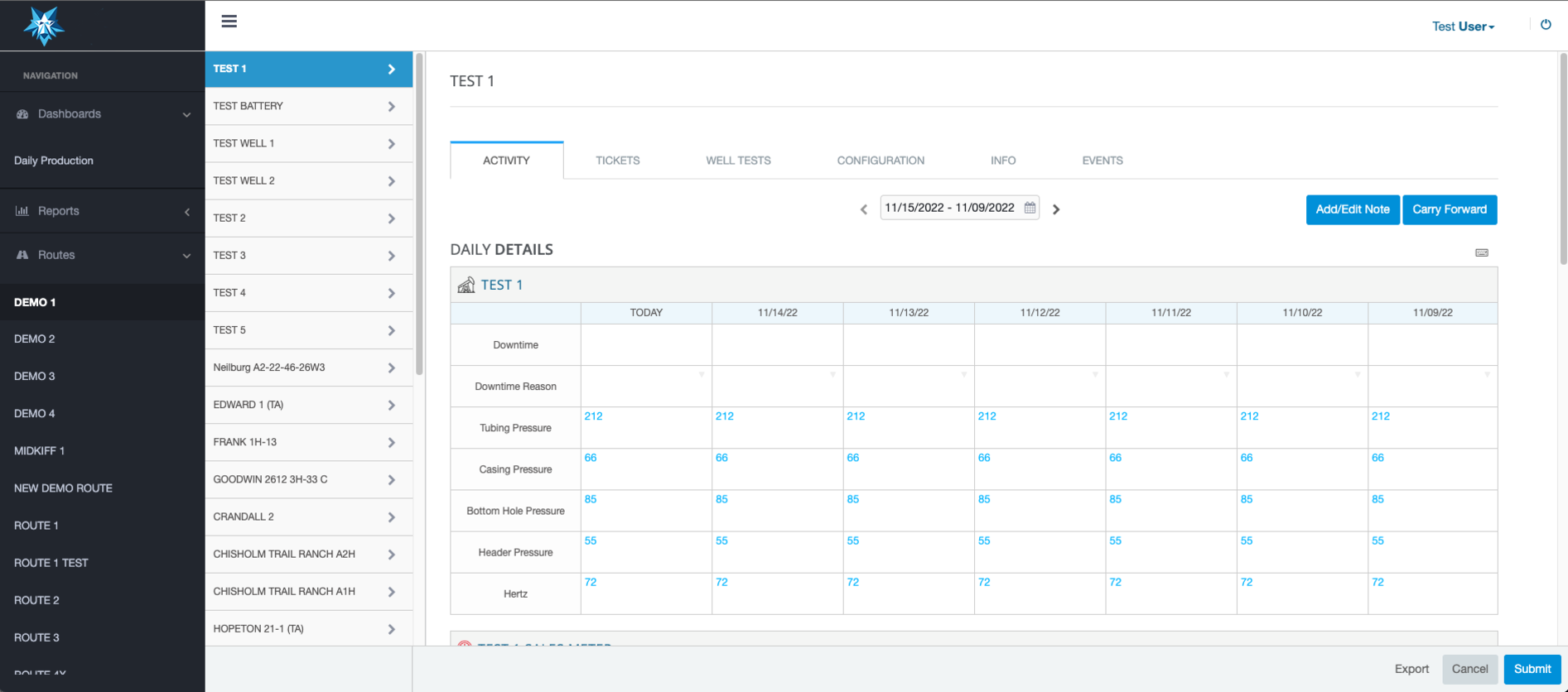
Task: Switch to the TICKETS tab
Action: (617, 161)
